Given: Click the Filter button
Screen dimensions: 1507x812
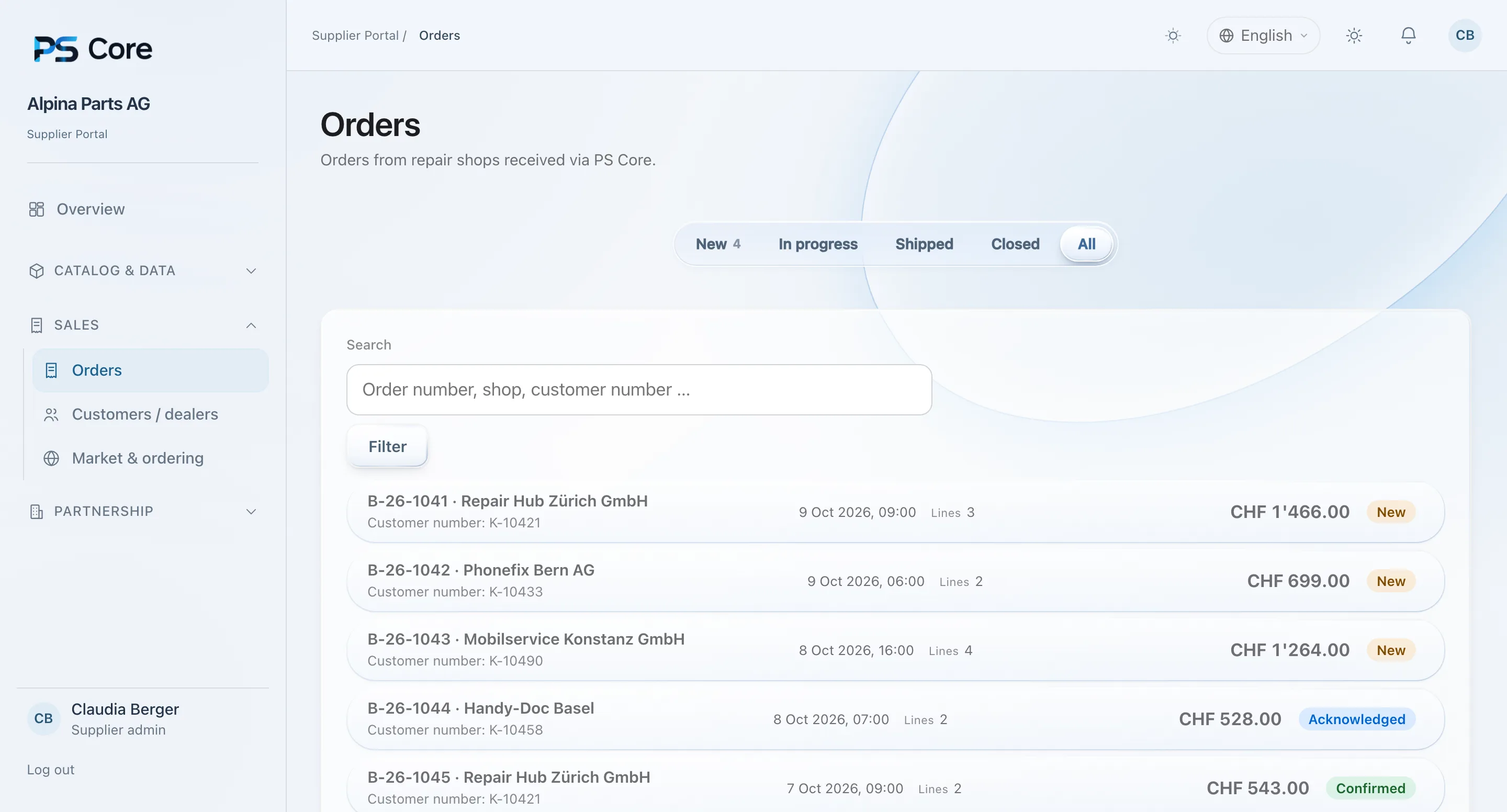Looking at the screenshot, I should tap(387, 446).
